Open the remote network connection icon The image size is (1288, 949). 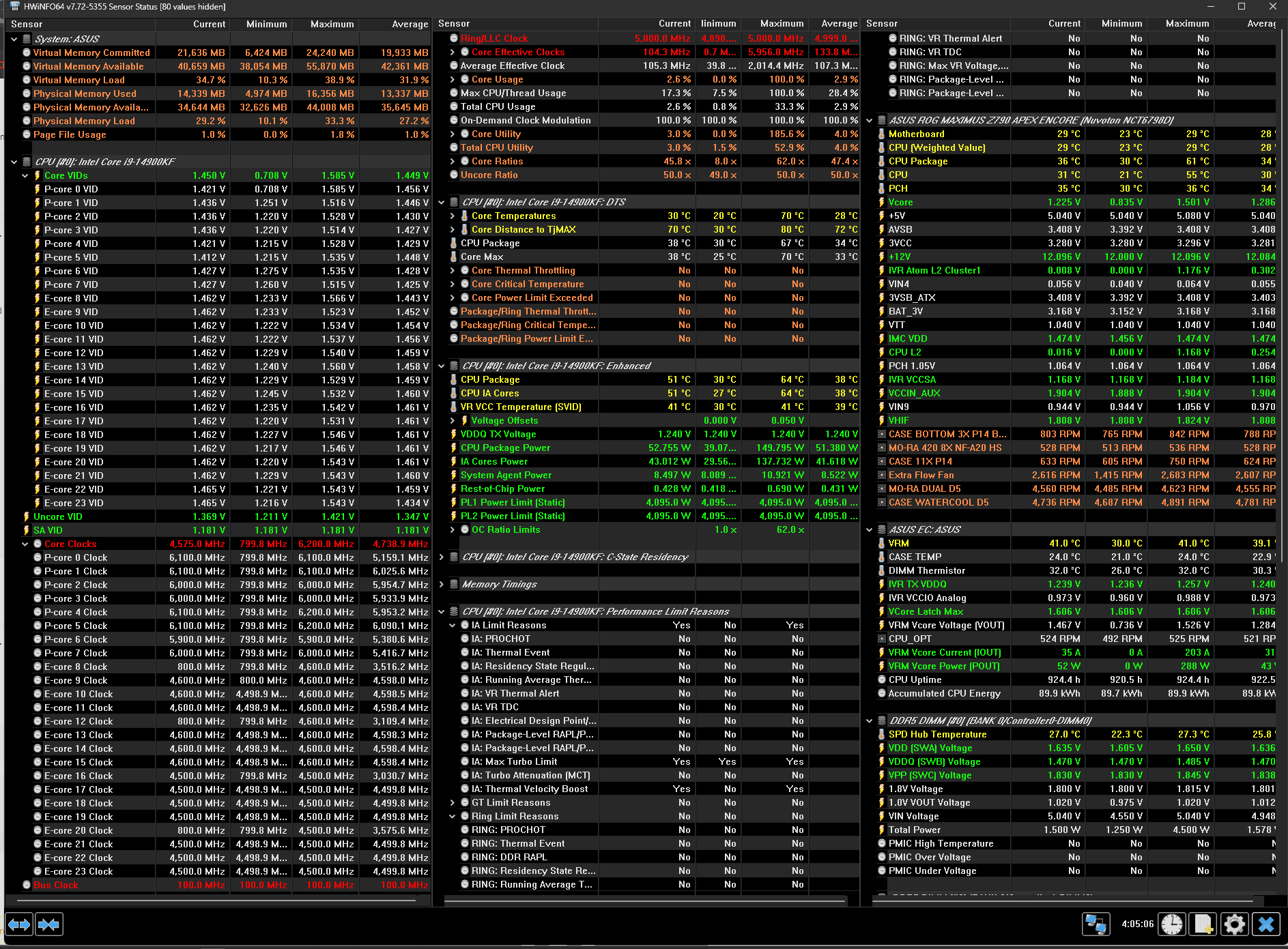[x=1096, y=924]
